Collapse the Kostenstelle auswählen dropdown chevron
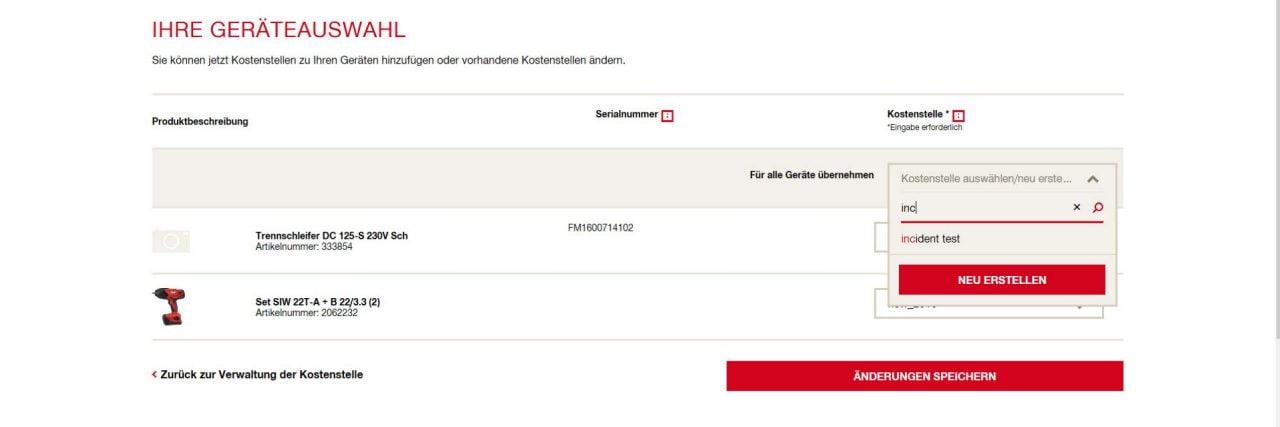Viewport: 1280px width, 427px height. [1093, 179]
